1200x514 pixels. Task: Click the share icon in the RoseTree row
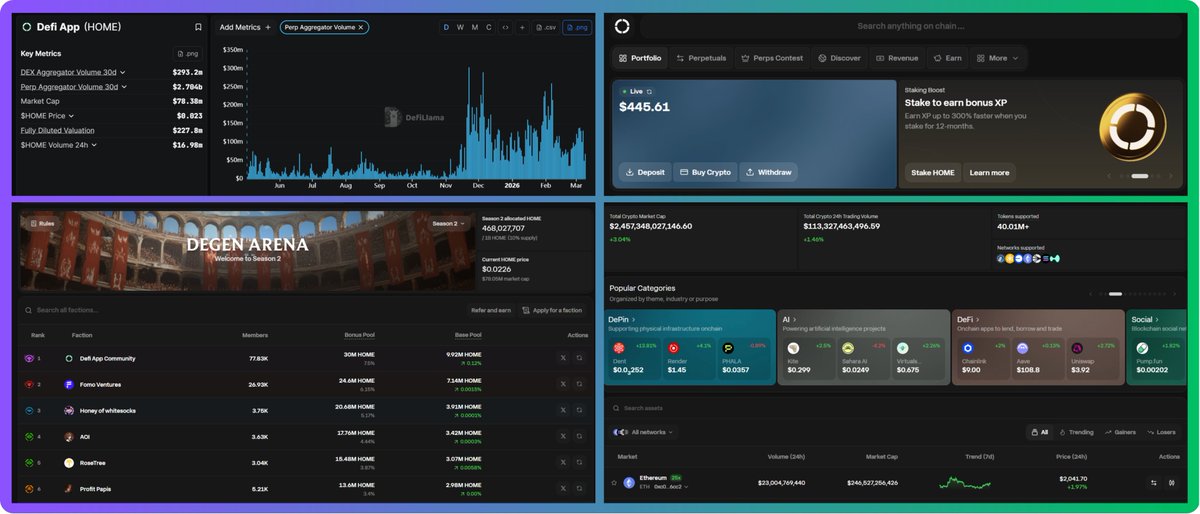[579, 463]
